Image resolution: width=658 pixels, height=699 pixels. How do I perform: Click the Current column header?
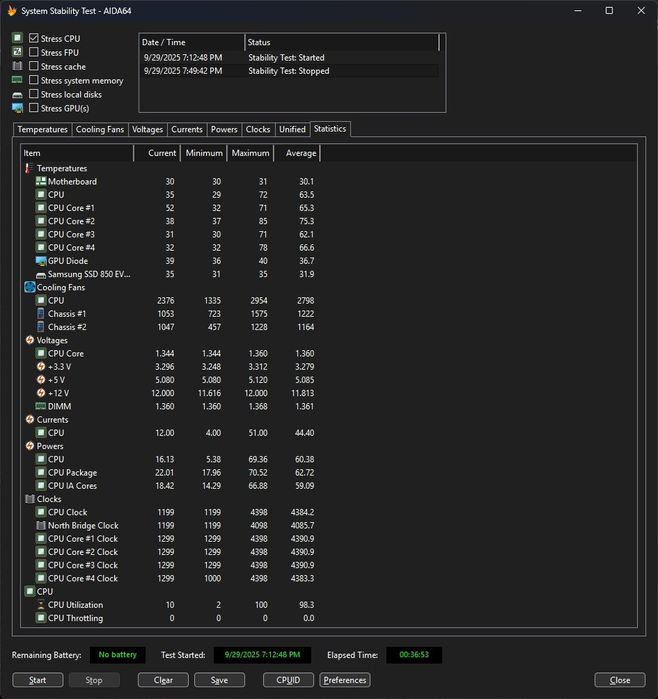tap(157, 153)
